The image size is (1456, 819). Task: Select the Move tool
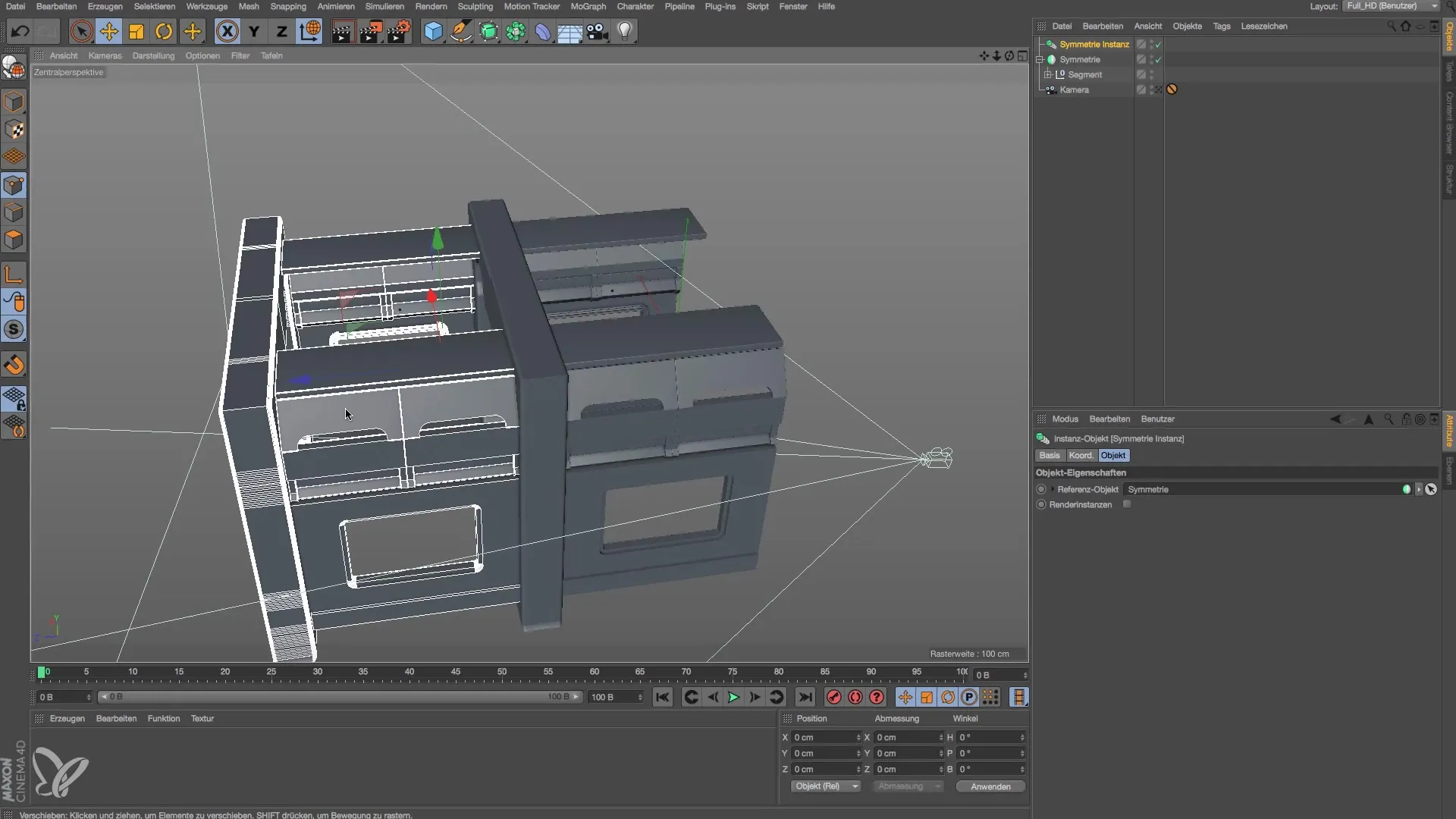click(109, 31)
